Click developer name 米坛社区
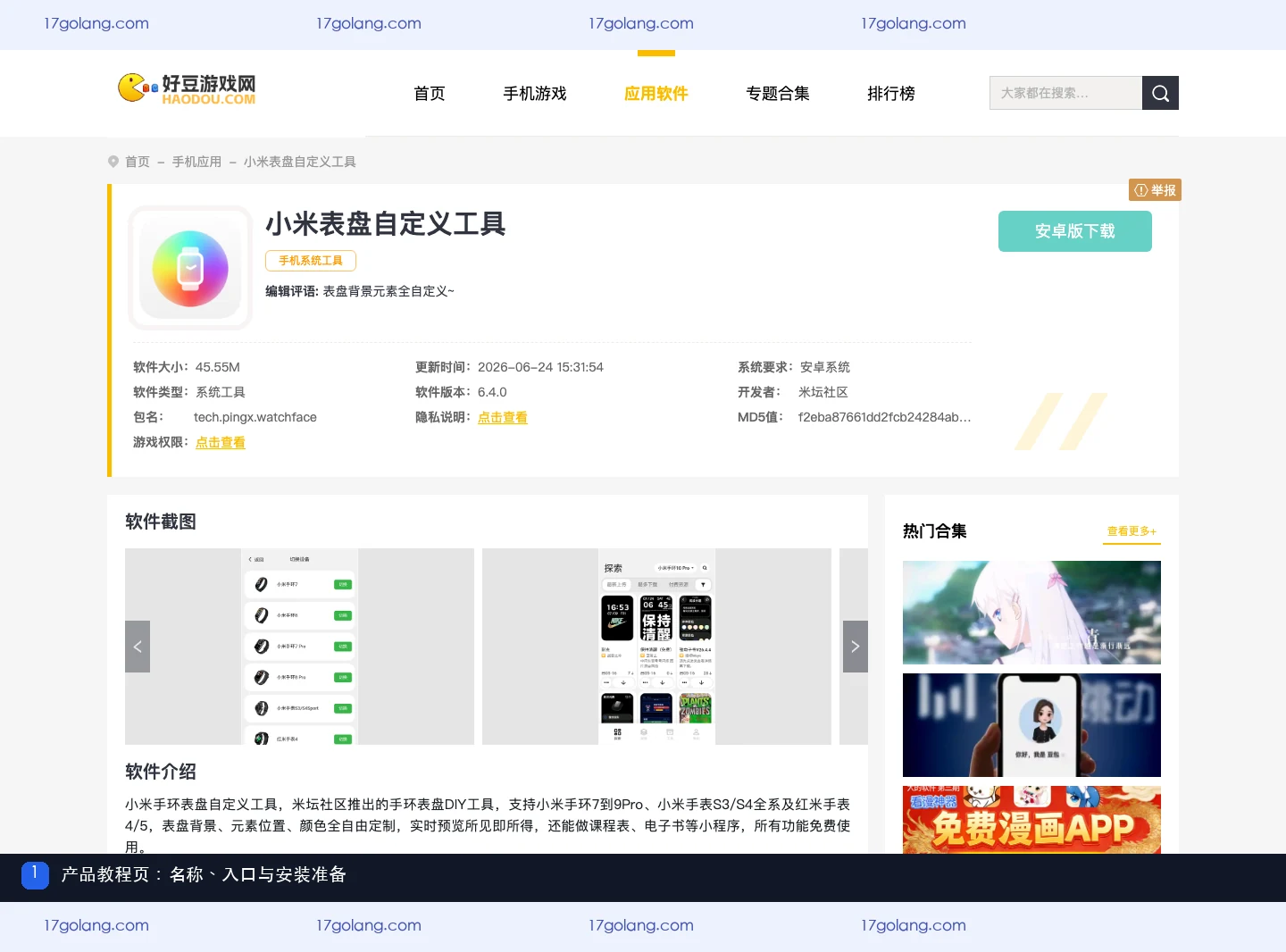Image resolution: width=1286 pixels, height=952 pixels. (x=823, y=392)
